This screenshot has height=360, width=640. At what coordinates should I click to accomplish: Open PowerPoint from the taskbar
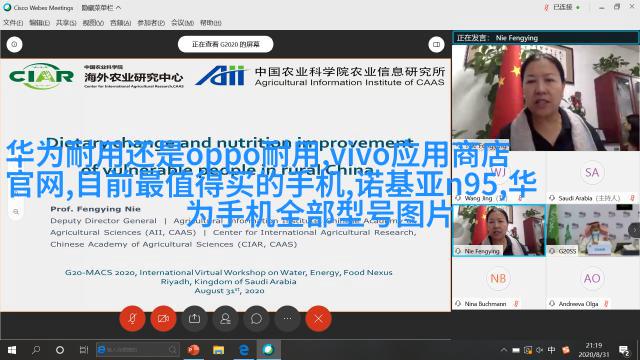(x=193, y=350)
